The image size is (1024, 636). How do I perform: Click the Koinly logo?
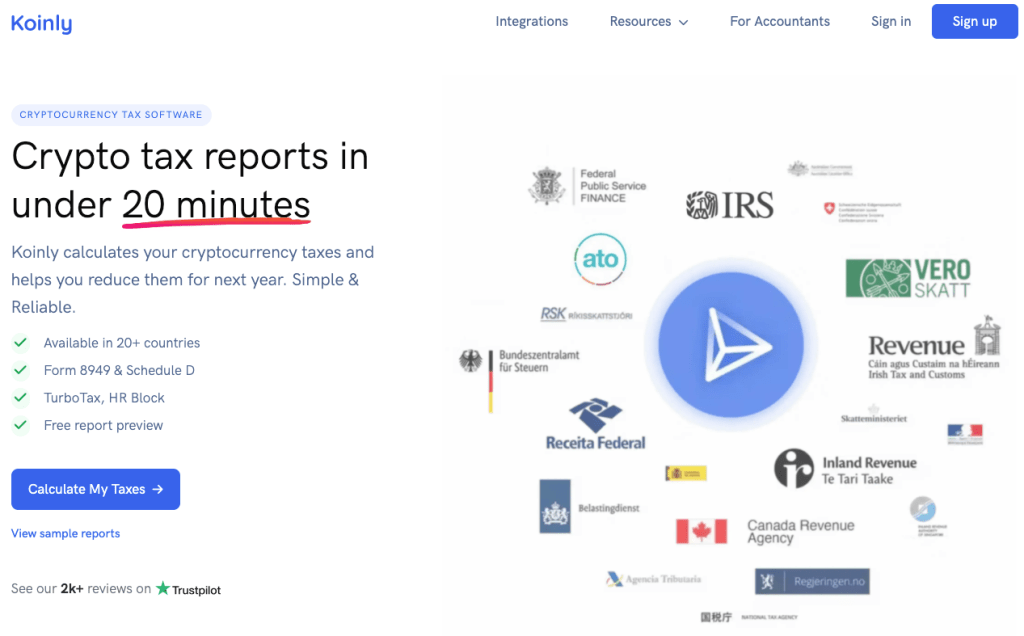pyautogui.click(x=41, y=23)
